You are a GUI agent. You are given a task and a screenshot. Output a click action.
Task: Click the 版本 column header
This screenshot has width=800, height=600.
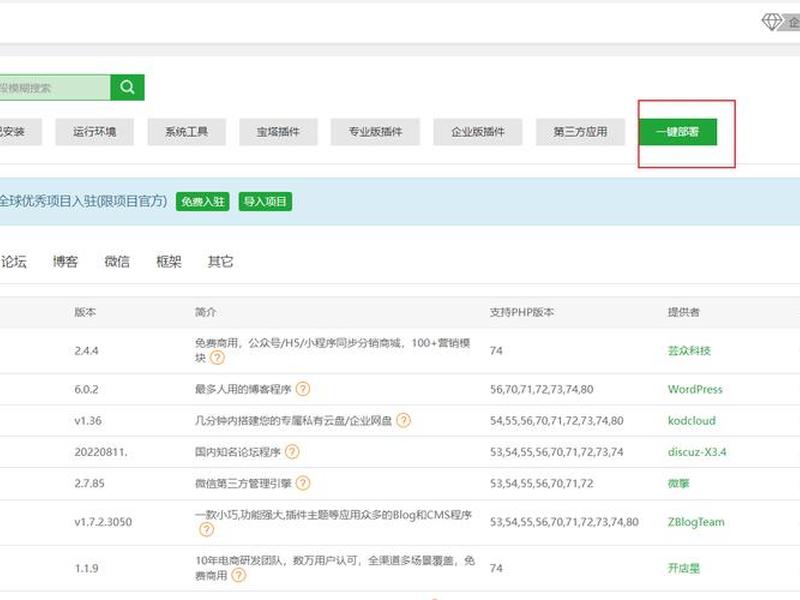click(85, 312)
